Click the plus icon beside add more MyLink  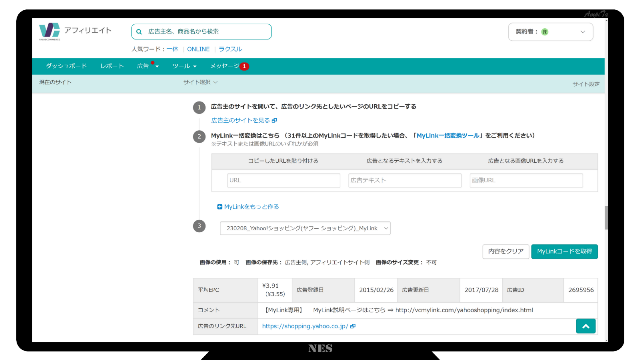pyautogui.click(x=220, y=207)
